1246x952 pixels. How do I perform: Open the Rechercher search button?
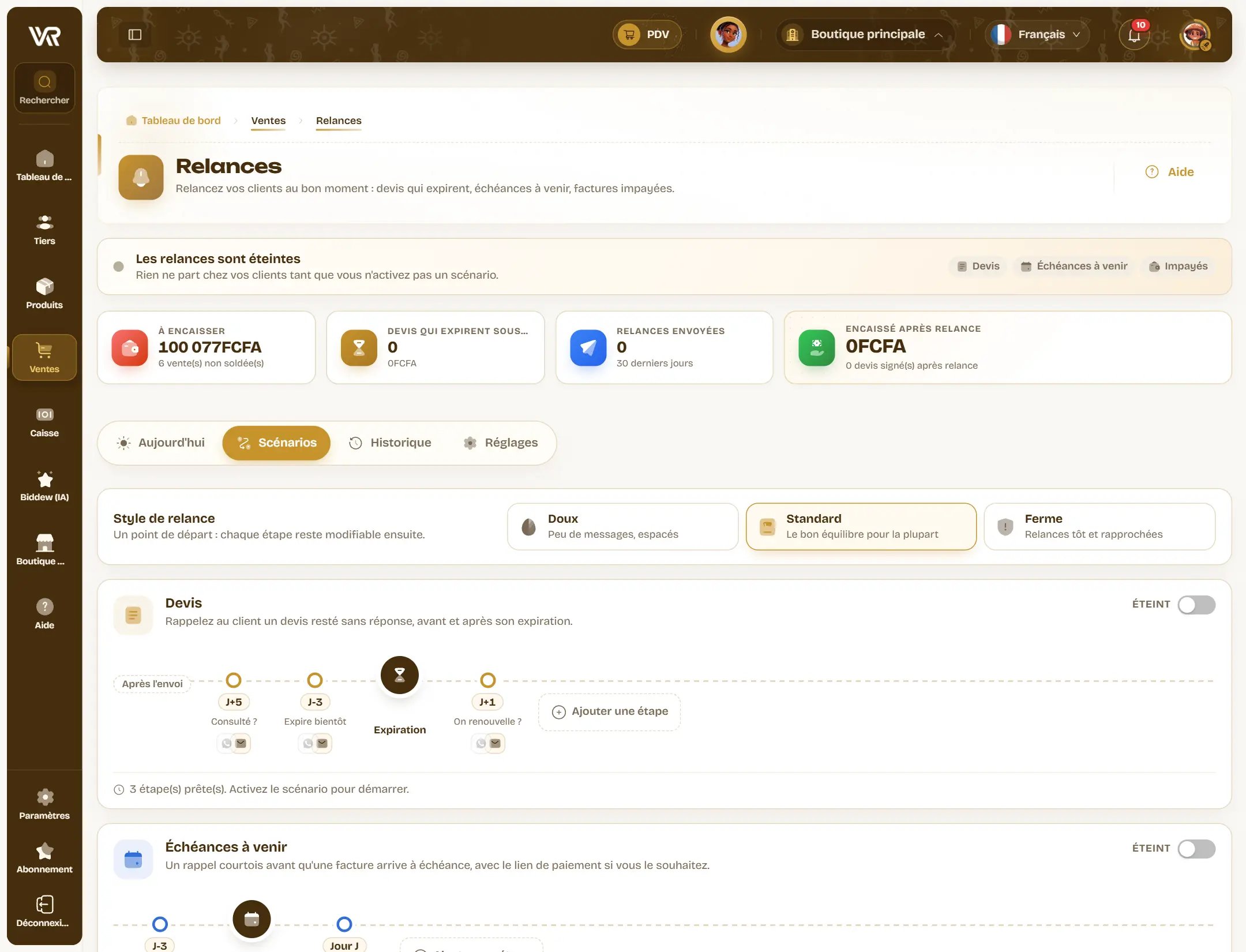pyautogui.click(x=44, y=88)
